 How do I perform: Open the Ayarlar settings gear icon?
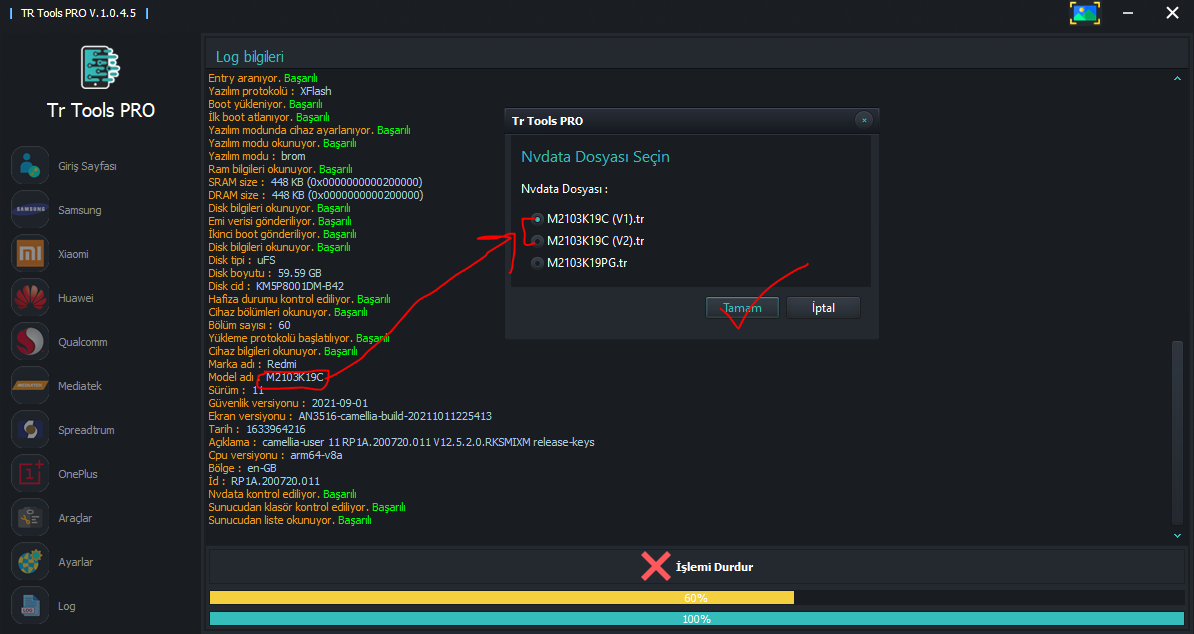coord(30,562)
